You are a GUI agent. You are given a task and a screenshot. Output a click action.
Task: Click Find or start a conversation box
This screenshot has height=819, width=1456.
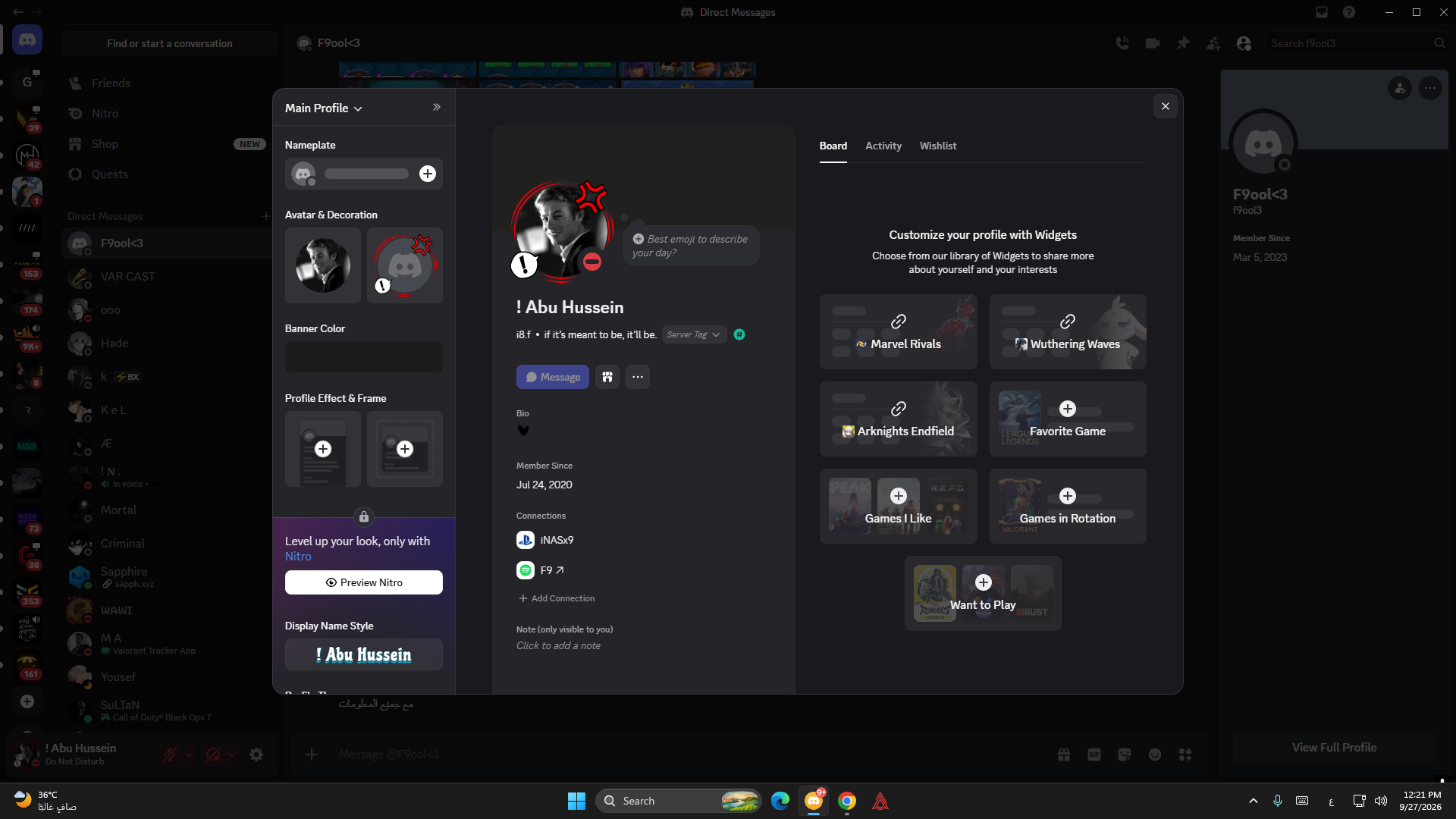click(170, 43)
